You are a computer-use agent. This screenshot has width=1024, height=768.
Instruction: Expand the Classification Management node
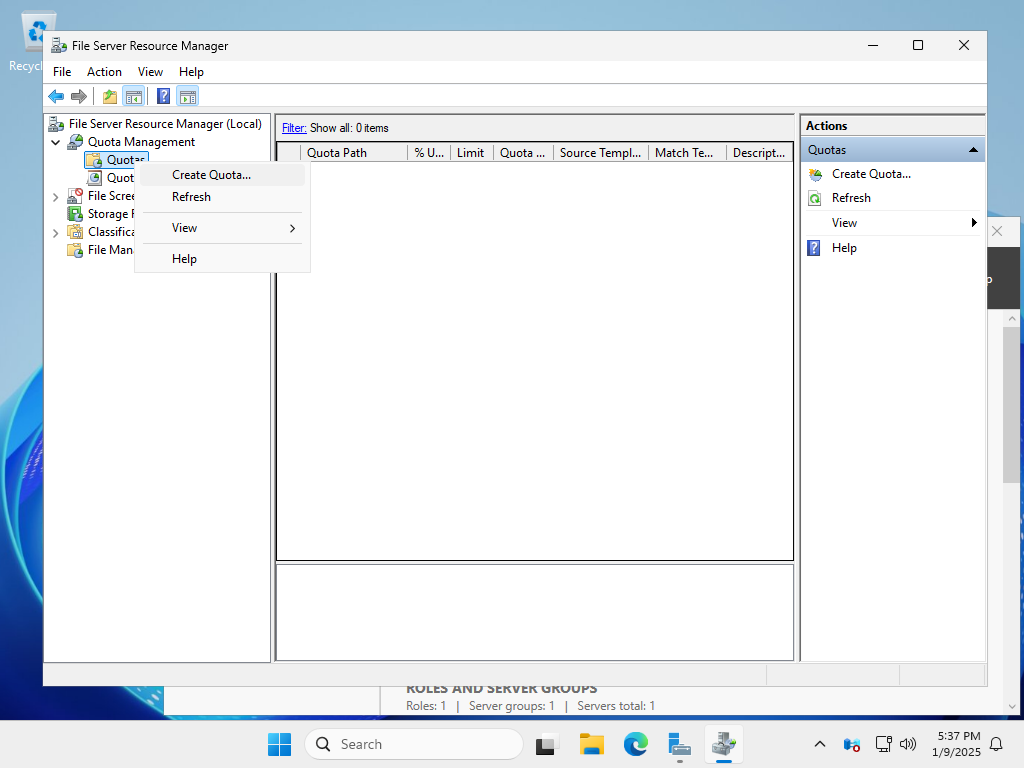click(56, 232)
